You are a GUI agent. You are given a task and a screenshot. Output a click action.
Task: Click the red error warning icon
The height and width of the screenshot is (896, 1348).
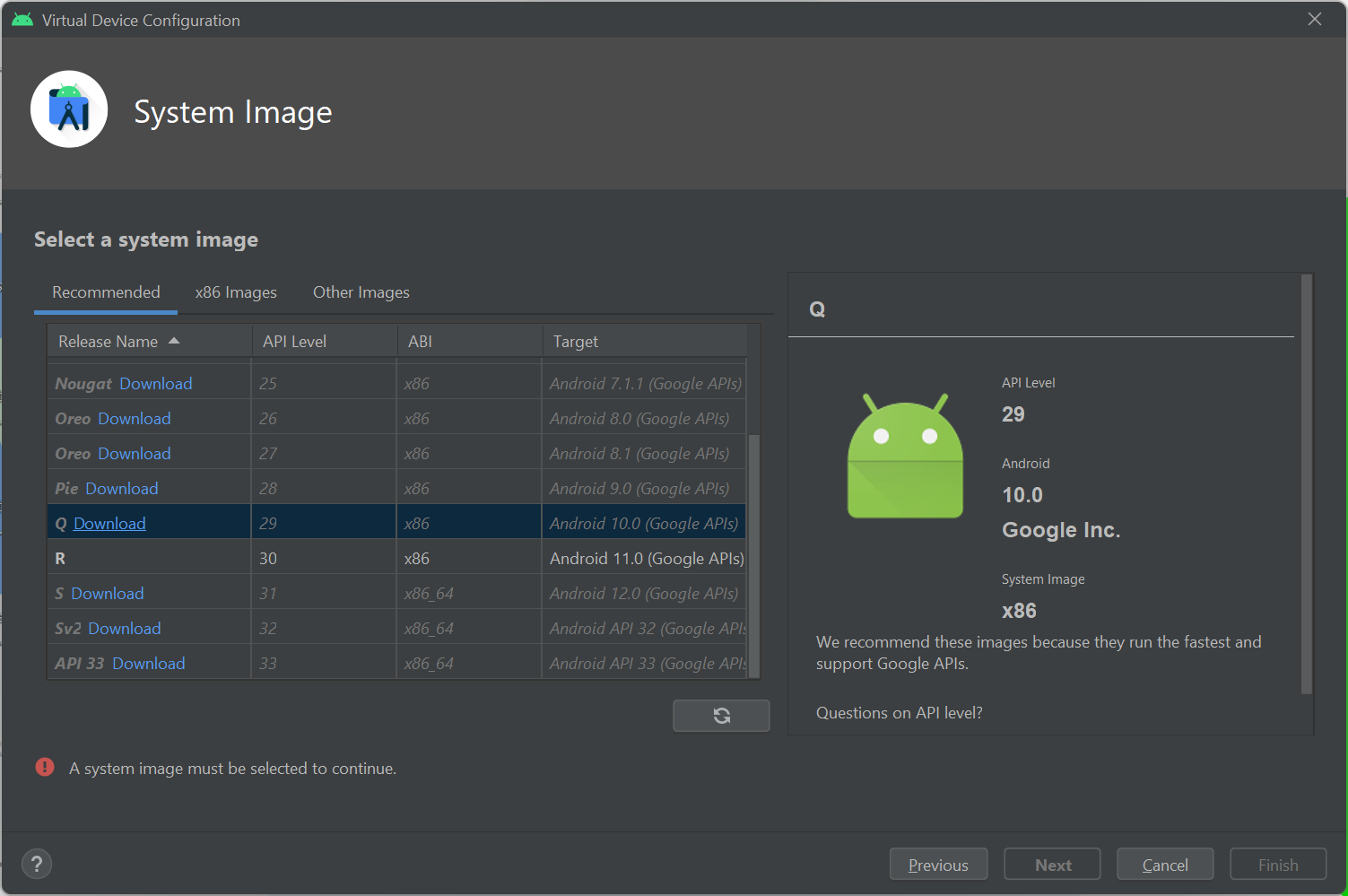pos(45,767)
